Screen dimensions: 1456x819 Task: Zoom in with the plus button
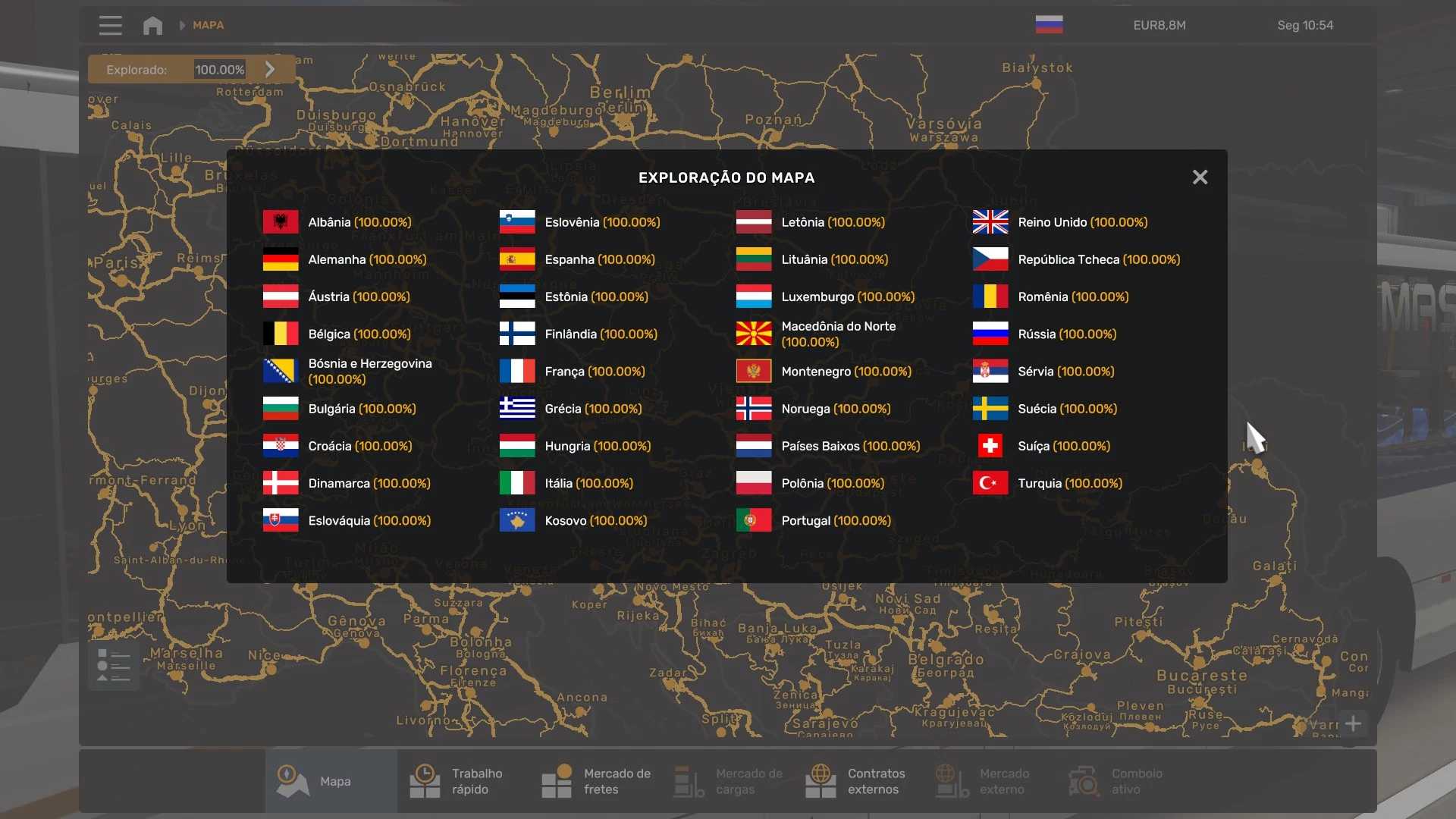coord(1353,723)
